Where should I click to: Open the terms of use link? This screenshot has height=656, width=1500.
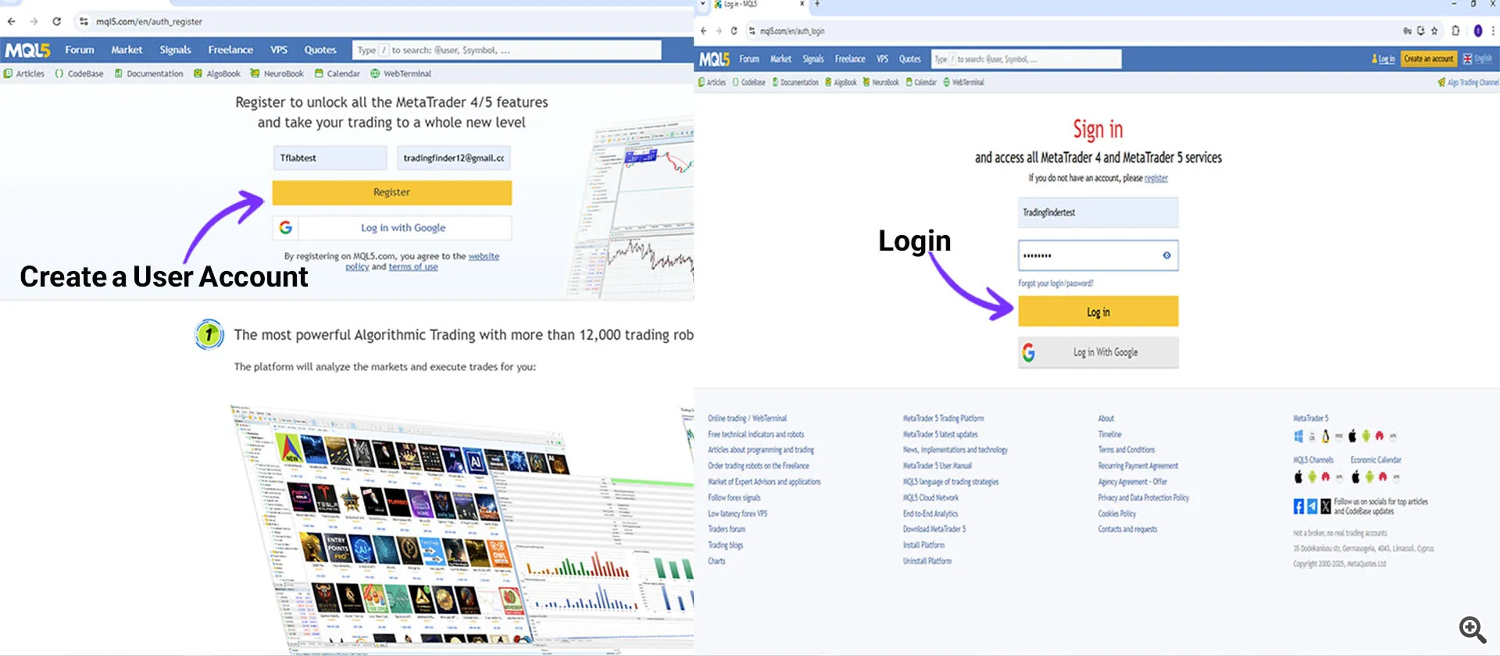[413, 267]
